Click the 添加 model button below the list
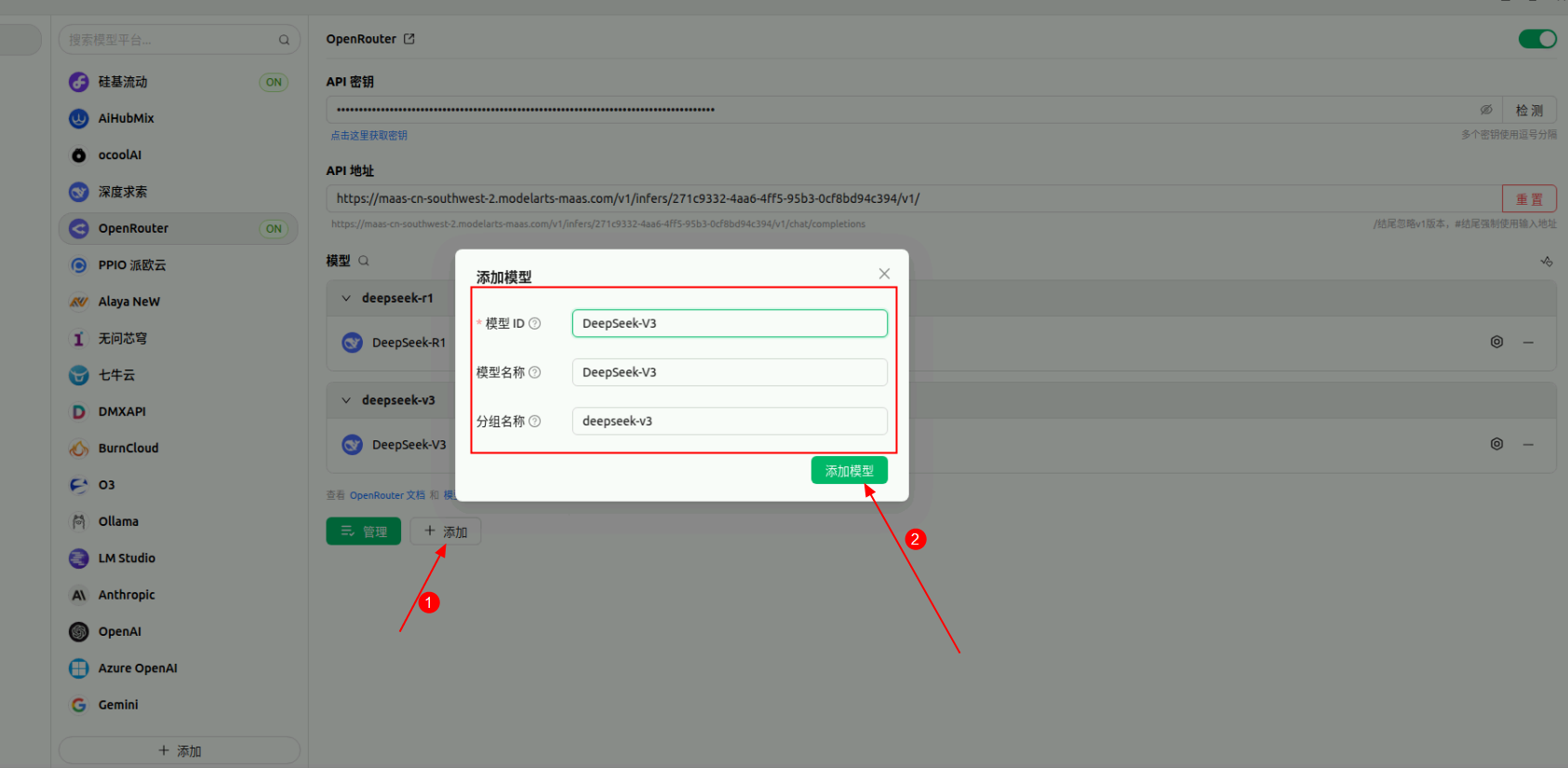The width and height of the screenshot is (1568, 768). [x=446, y=532]
